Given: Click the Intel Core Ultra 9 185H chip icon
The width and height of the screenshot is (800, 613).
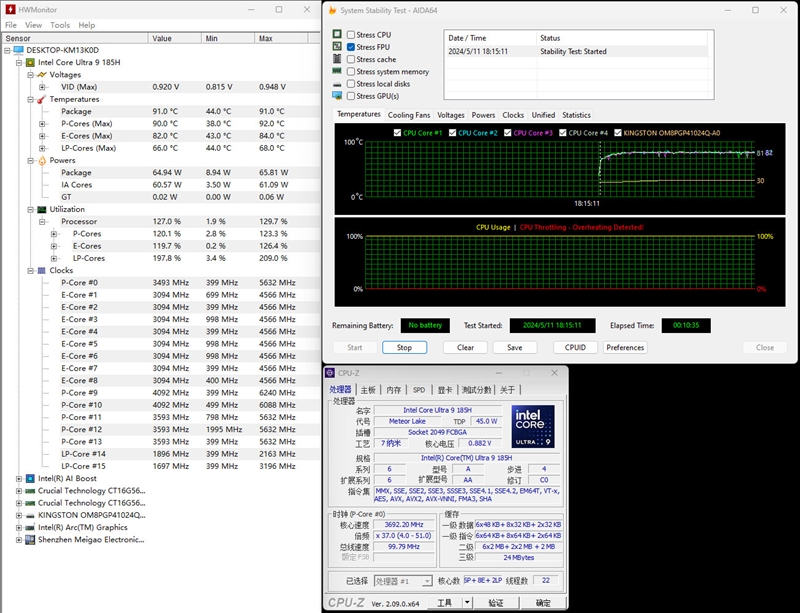Looking at the screenshot, I should coord(30,62).
